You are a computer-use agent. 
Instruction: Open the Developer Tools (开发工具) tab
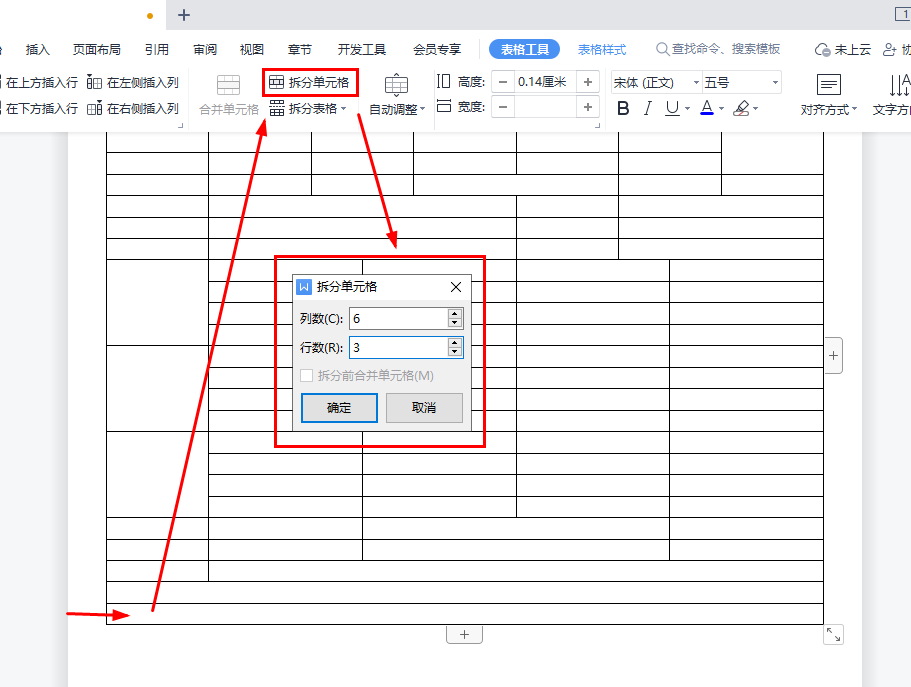(x=361, y=49)
